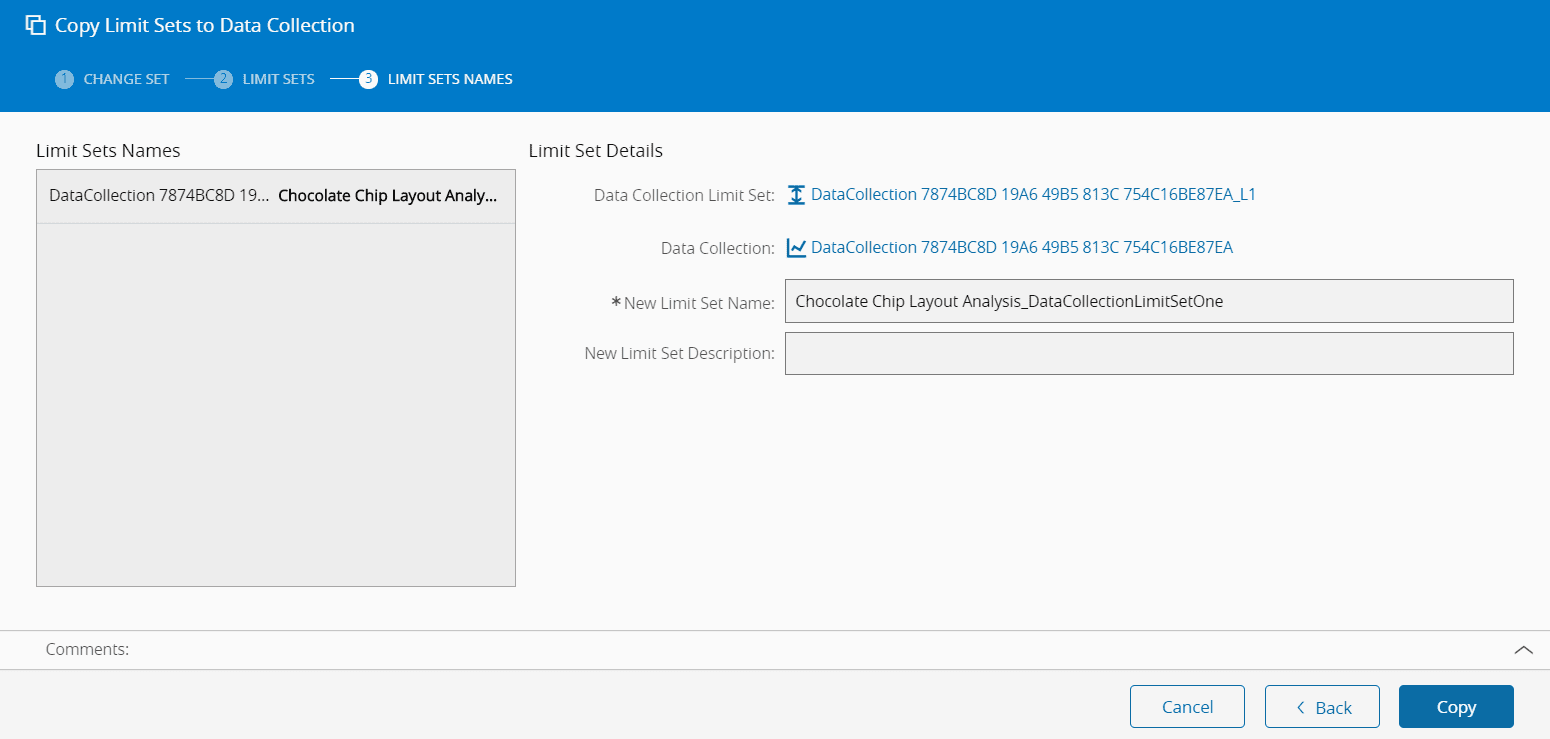Click the chart icon beside the Data Collection link
This screenshot has height=739, width=1550.
(796, 248)
